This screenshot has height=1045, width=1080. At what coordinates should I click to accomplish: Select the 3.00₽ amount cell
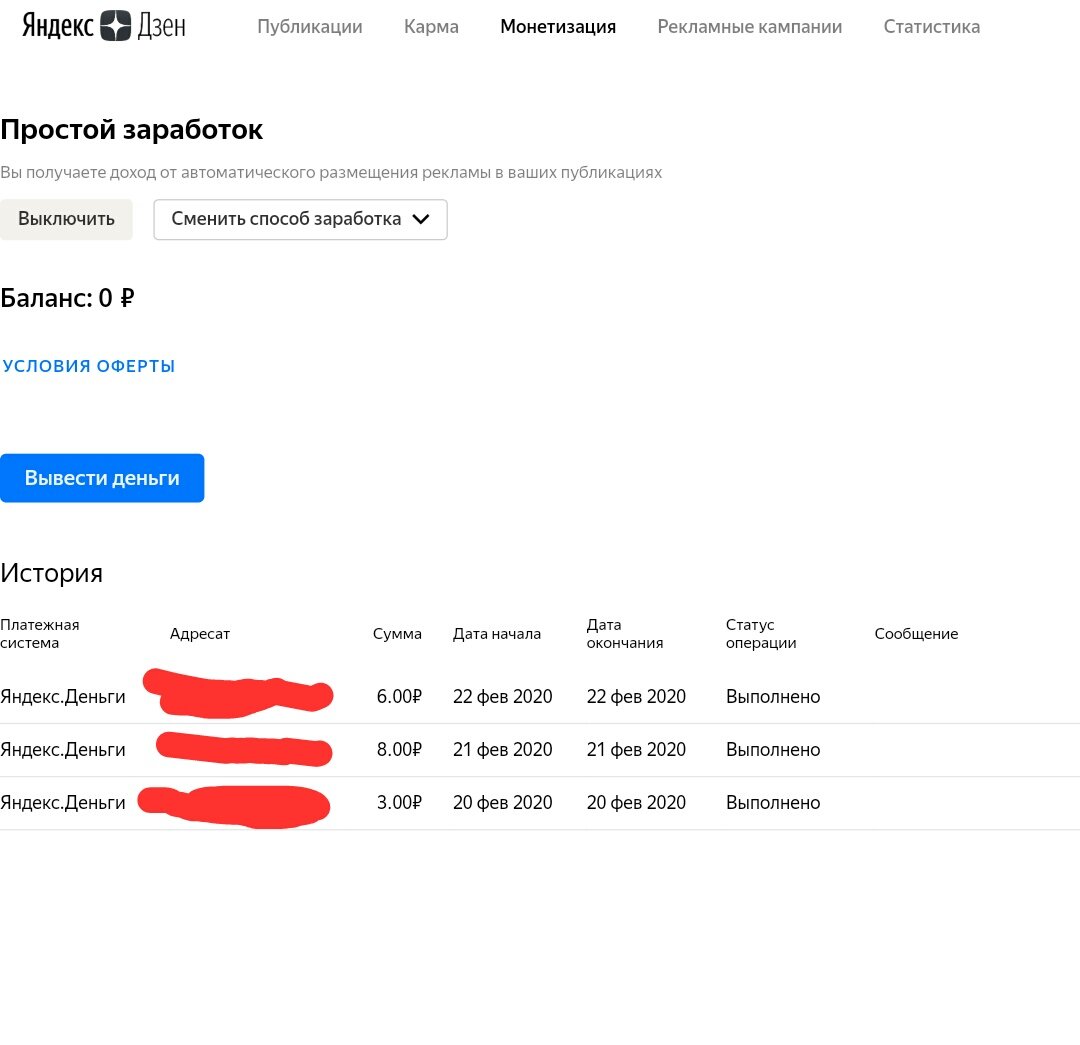[399, 803]
